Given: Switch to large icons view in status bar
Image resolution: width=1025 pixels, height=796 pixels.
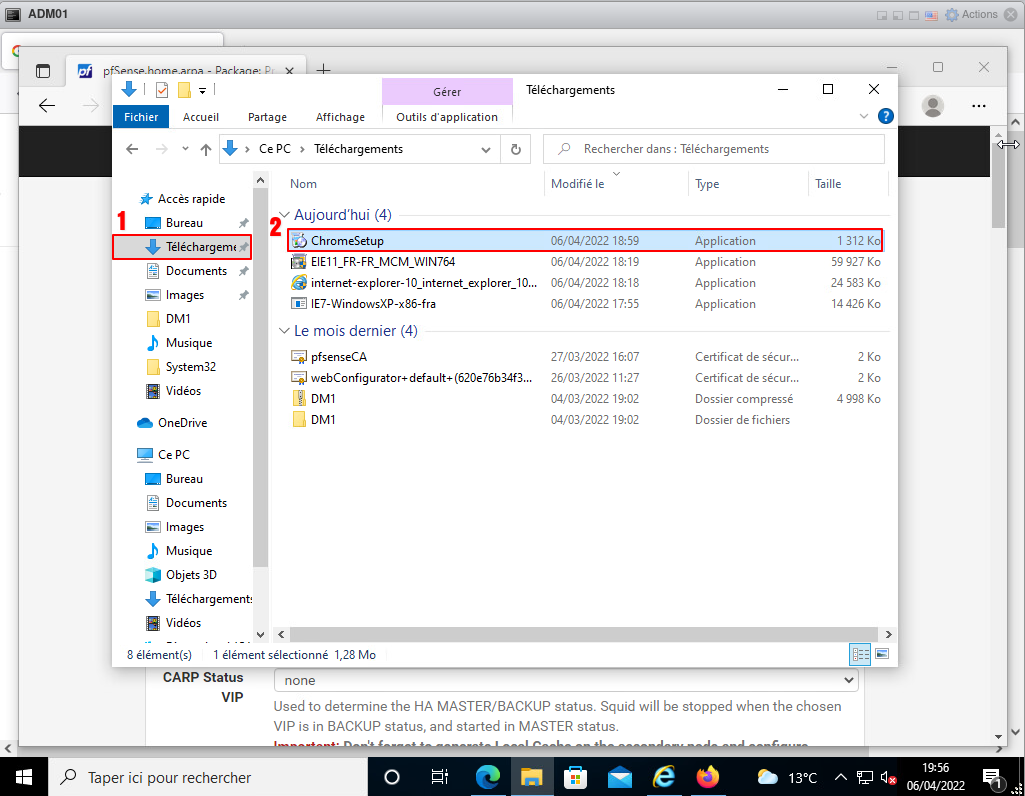Looking at the screenshot, I should tap(881, 654).
